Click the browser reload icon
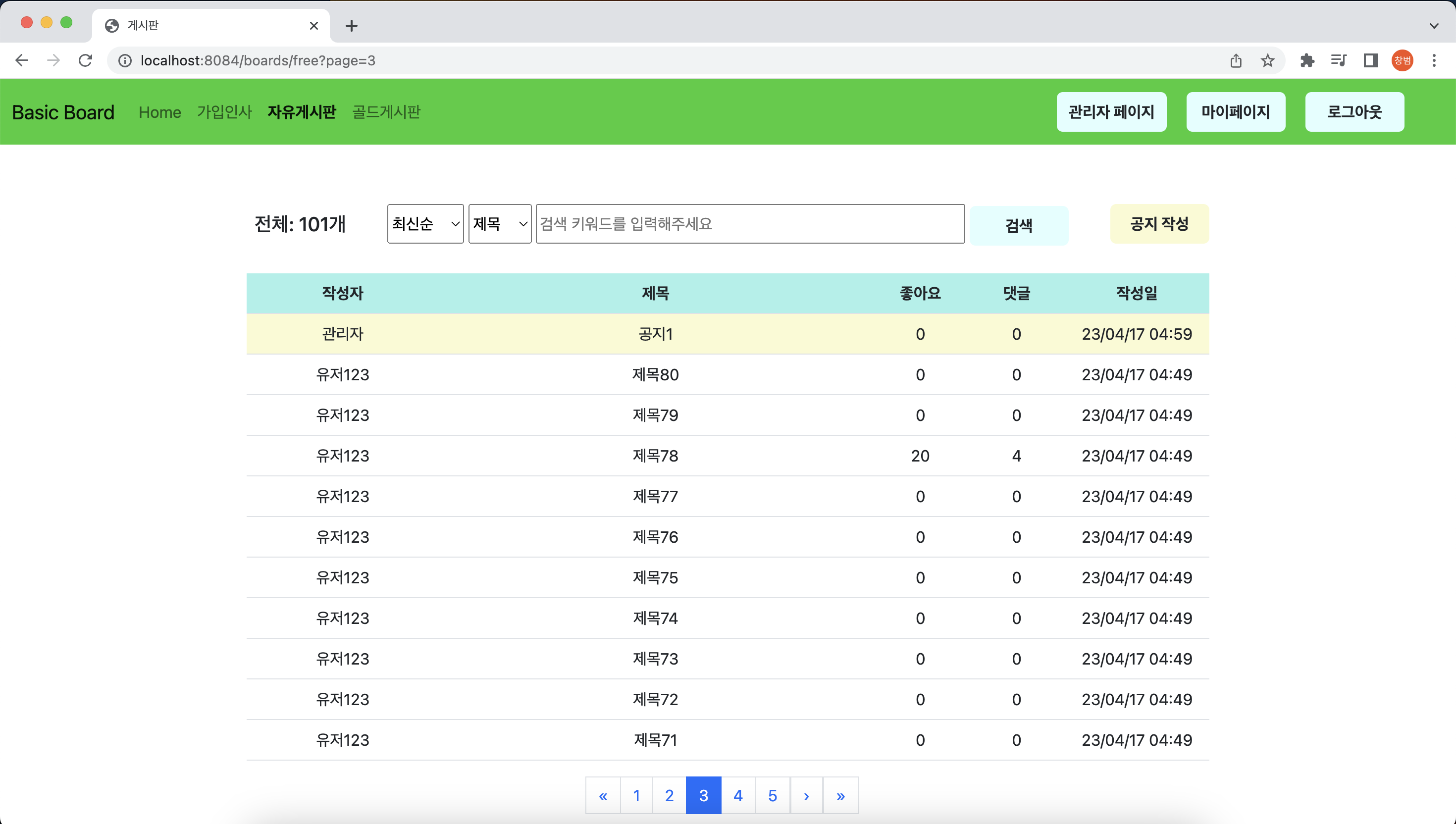 pyautogui.click(x=86, y=60)
